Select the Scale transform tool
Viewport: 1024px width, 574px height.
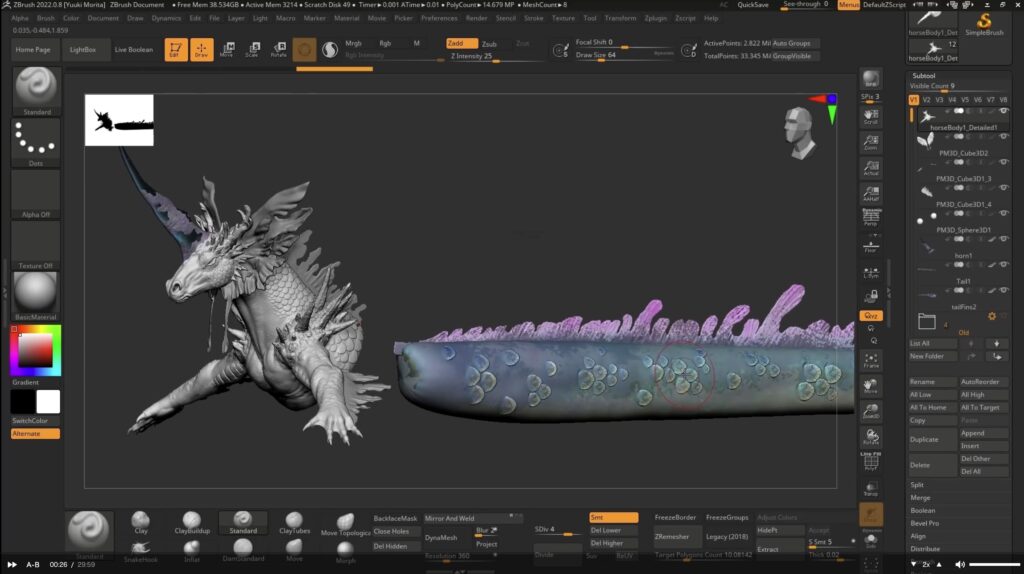[252, 49]
